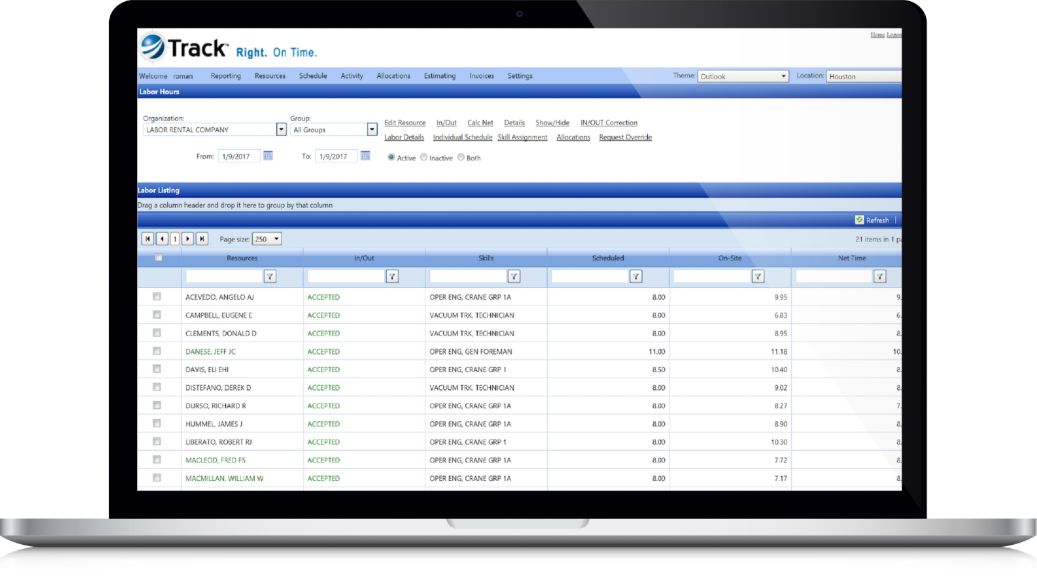Click the Scheduled column filter icon
1037x576 pixels.
636,277
